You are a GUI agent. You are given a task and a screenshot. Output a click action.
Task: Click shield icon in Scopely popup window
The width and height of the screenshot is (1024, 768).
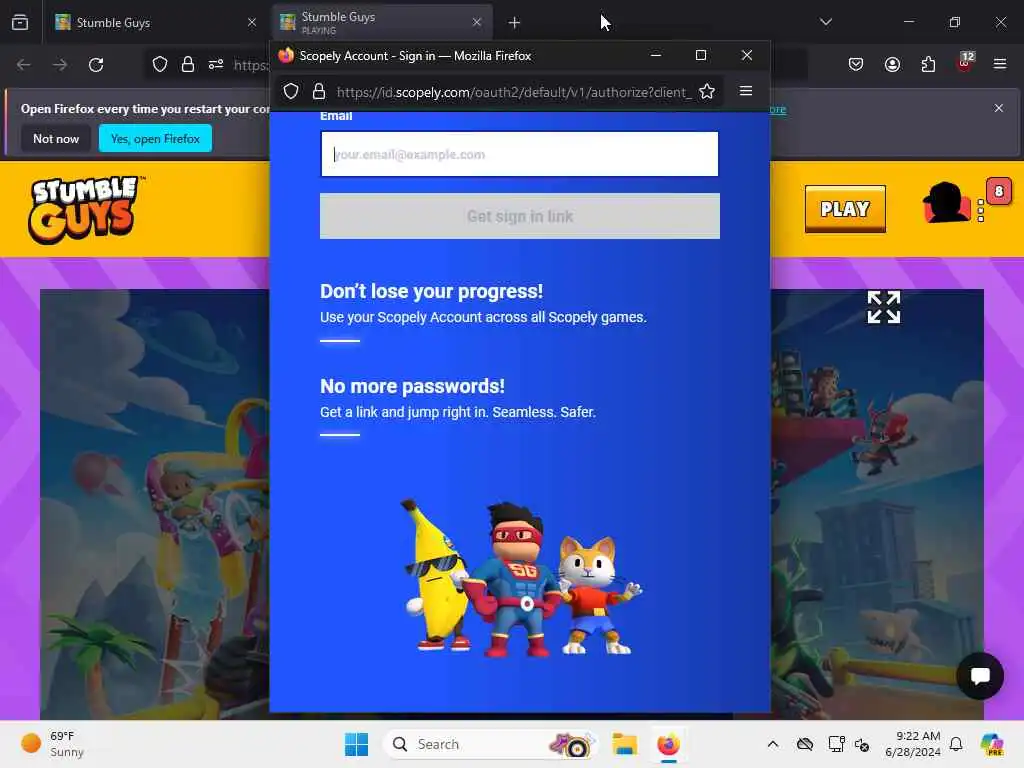291,91
